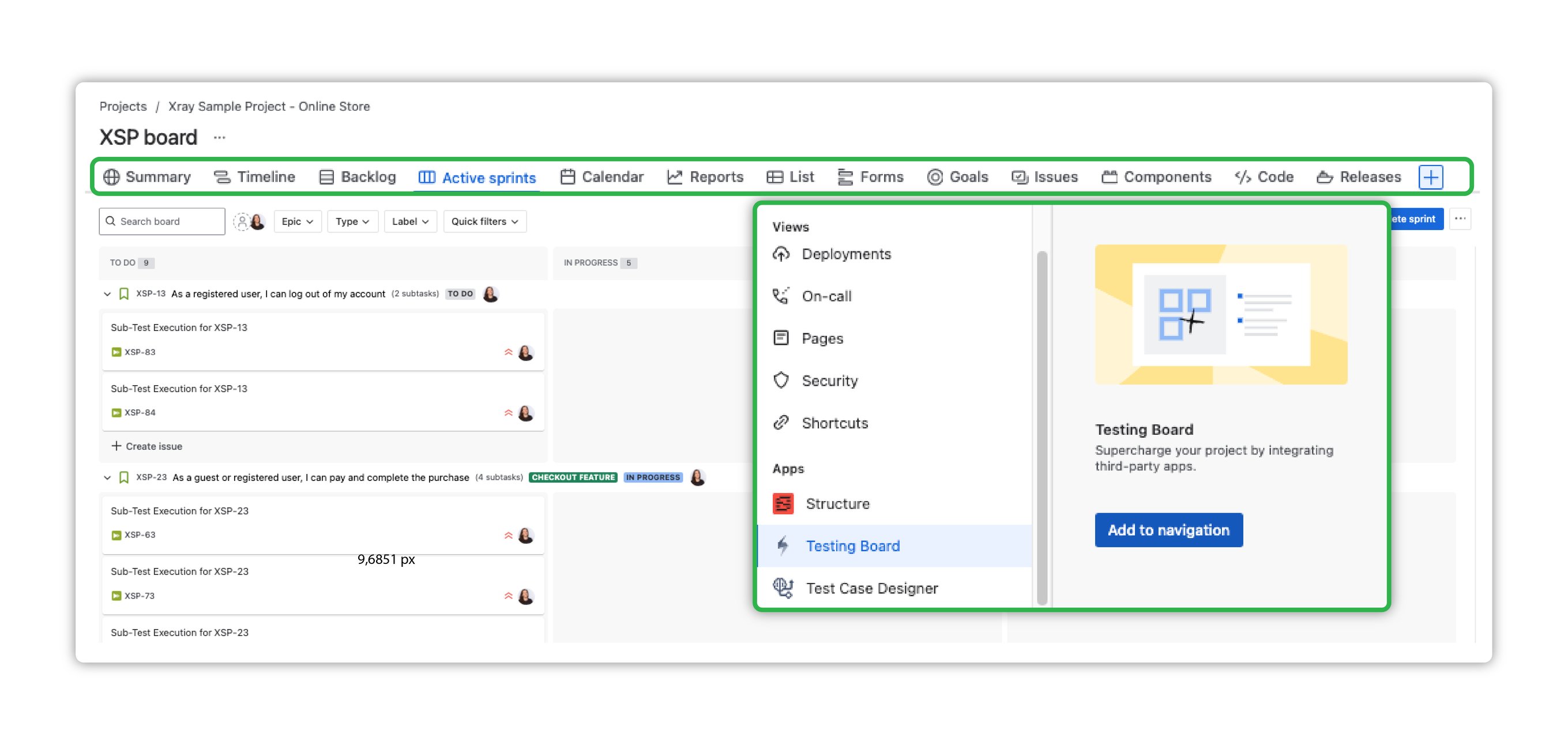Screen dimensions: 1568x745
Task: Open the Epic filter dropdown
Action: pyautogui.click(x=297, y=221)
